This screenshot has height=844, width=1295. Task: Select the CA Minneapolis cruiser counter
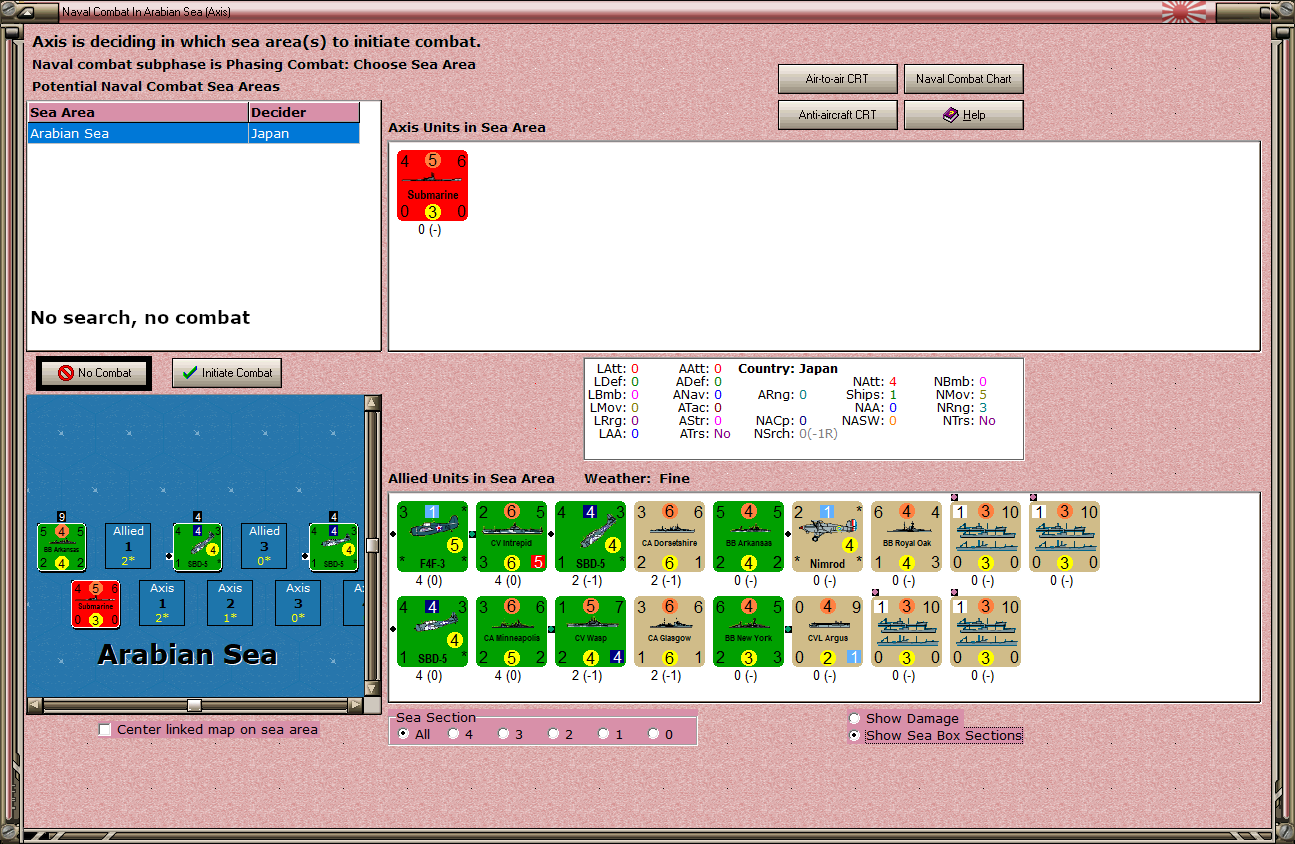512,632
